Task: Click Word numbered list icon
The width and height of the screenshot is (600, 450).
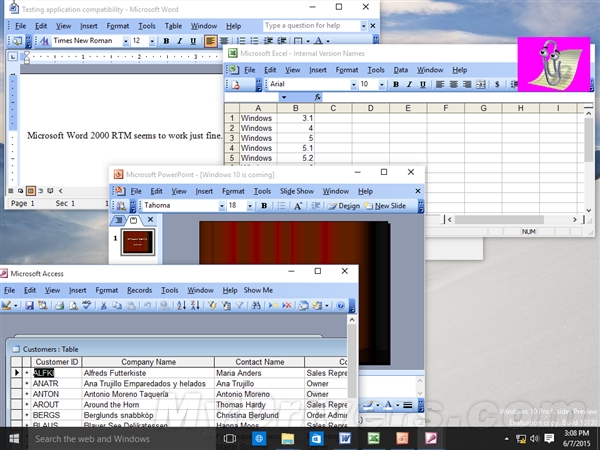Action: point(241,41)
